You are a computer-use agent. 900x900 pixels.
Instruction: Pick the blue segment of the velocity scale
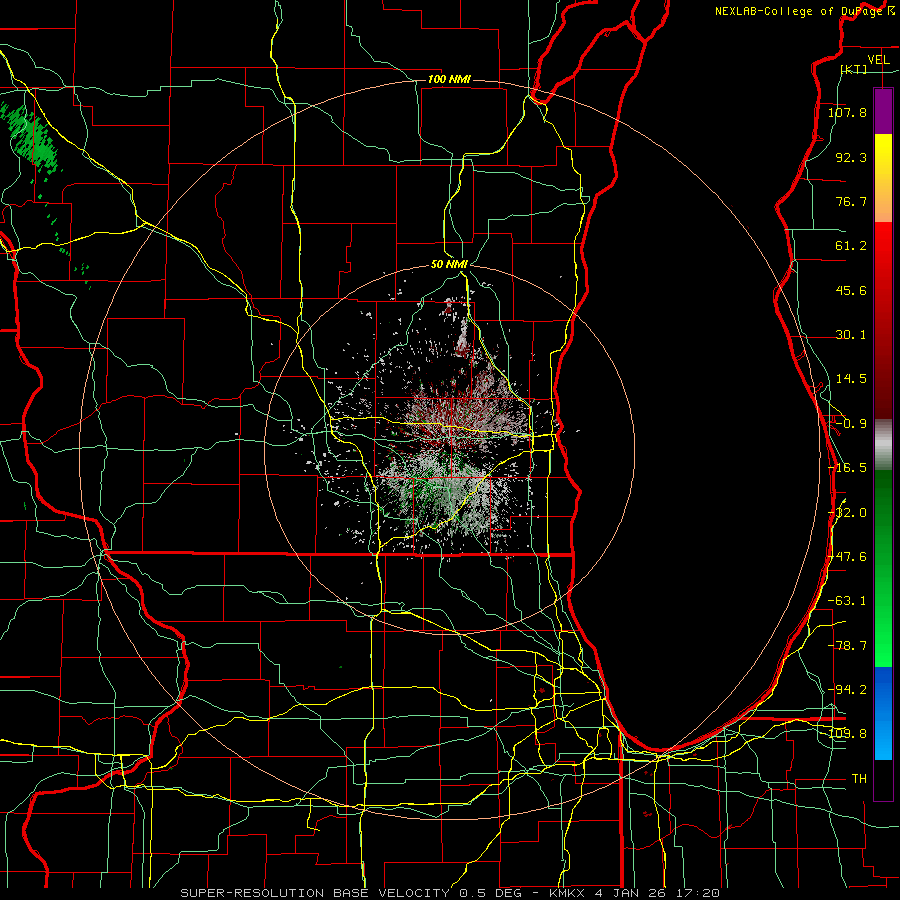pyautogui.click(x=883, y=713)
